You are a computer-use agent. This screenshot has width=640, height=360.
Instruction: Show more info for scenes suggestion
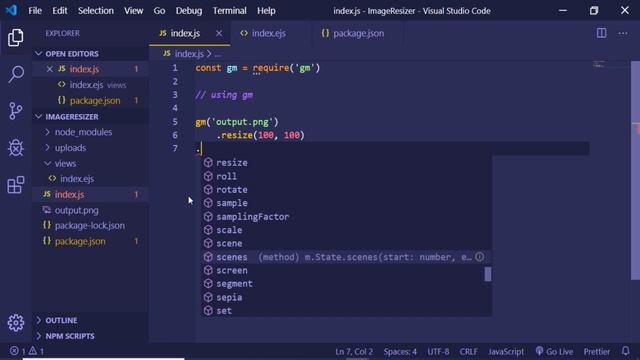click(480, 257)
